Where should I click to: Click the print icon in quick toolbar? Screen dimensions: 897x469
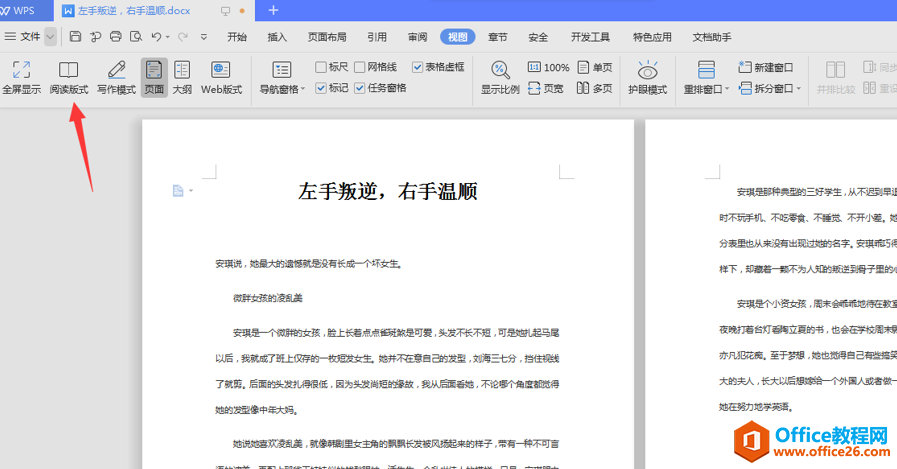pos(116,37)
